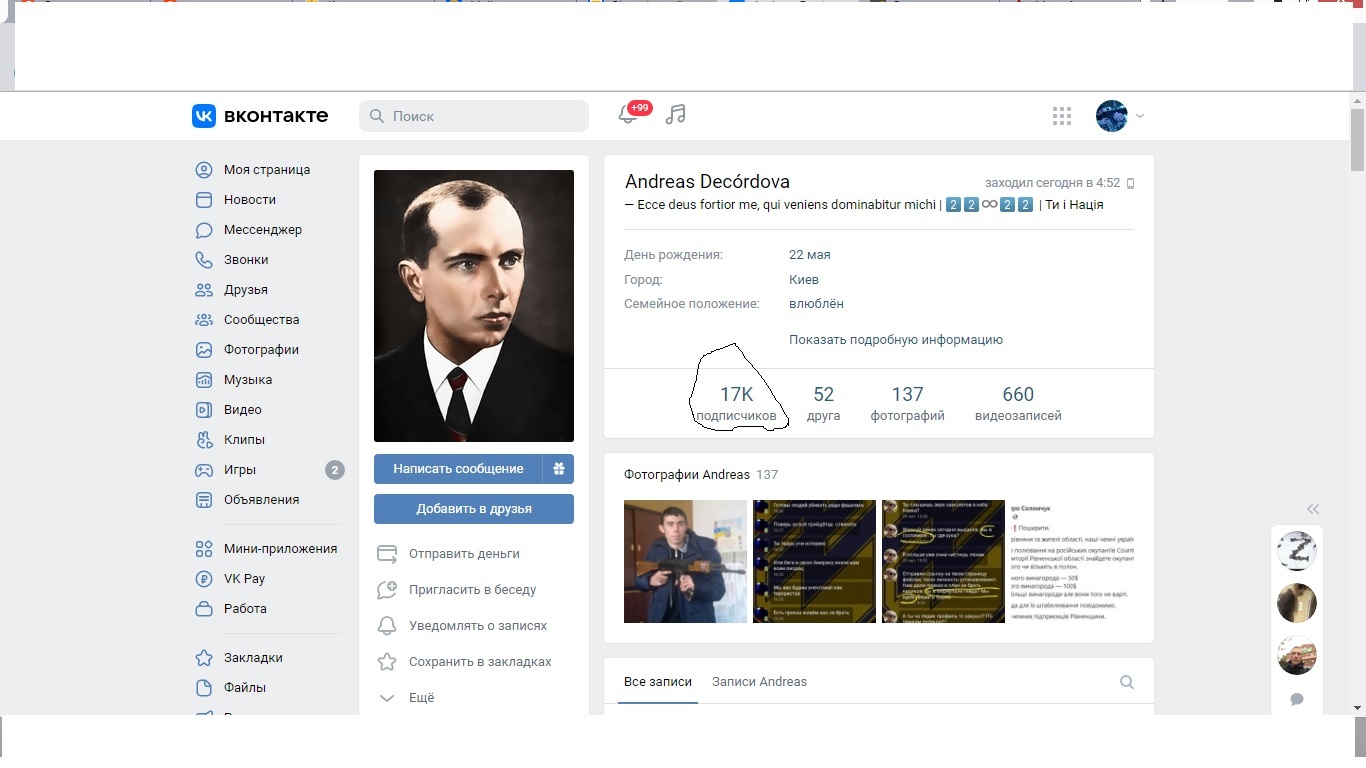Image resolution: width=1366 pixels, height=768 pixels.
Task: Search wall posts with magnifier icon
Action: coord(1127,682)
